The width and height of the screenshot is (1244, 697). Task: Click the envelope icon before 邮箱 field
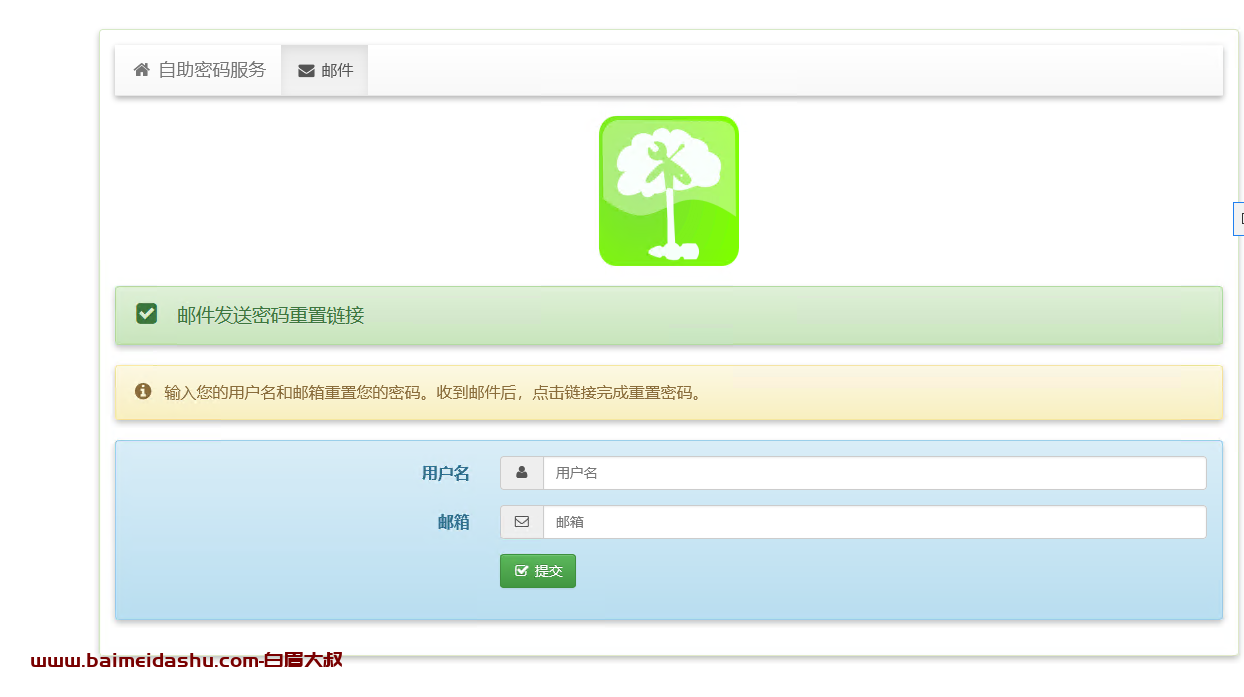(522, 522)
